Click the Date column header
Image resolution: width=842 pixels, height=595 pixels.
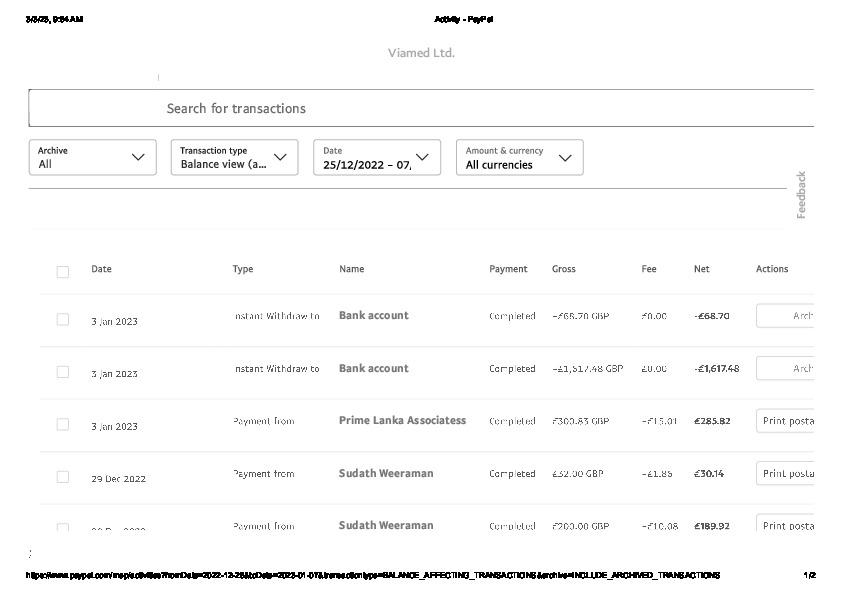point(101,269)
